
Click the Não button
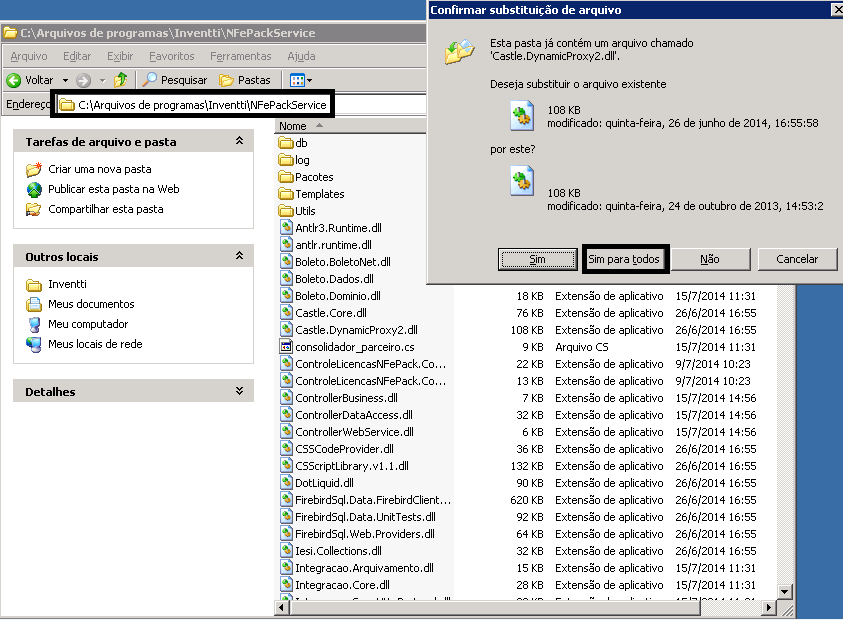point(710,259)
